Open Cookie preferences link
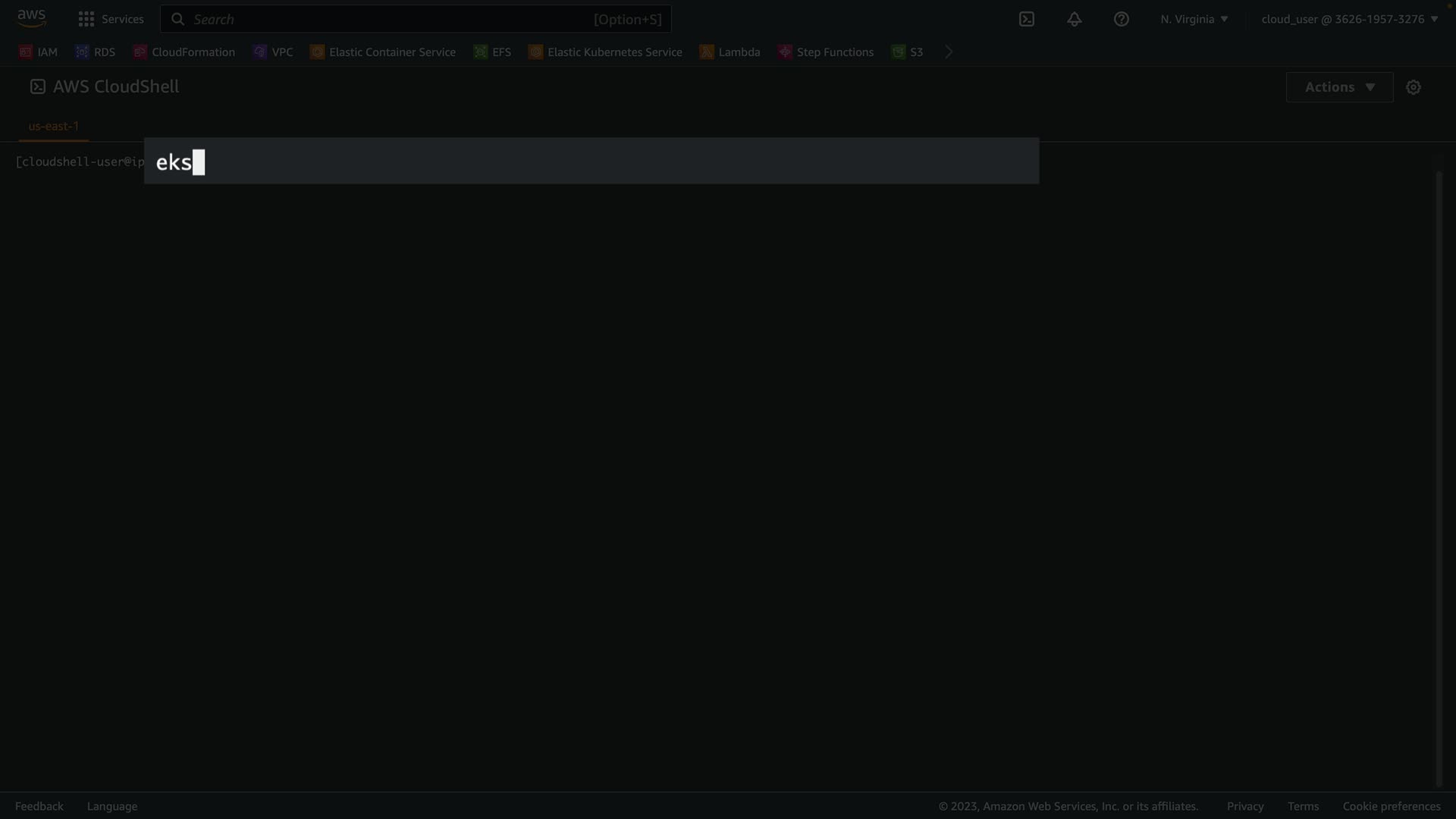The width and height of the screenshot is (1456, 819). tap(1391, 806)
